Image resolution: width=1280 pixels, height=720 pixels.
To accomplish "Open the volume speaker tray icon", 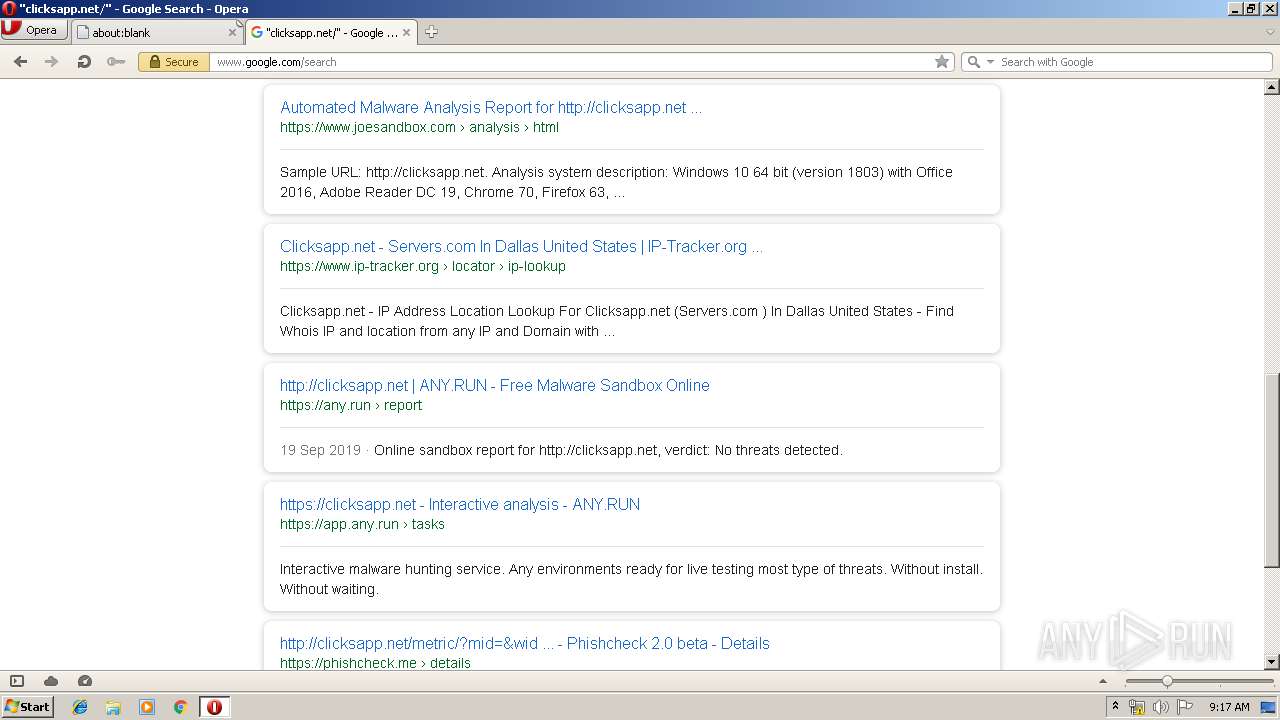I will [1161, 707].
